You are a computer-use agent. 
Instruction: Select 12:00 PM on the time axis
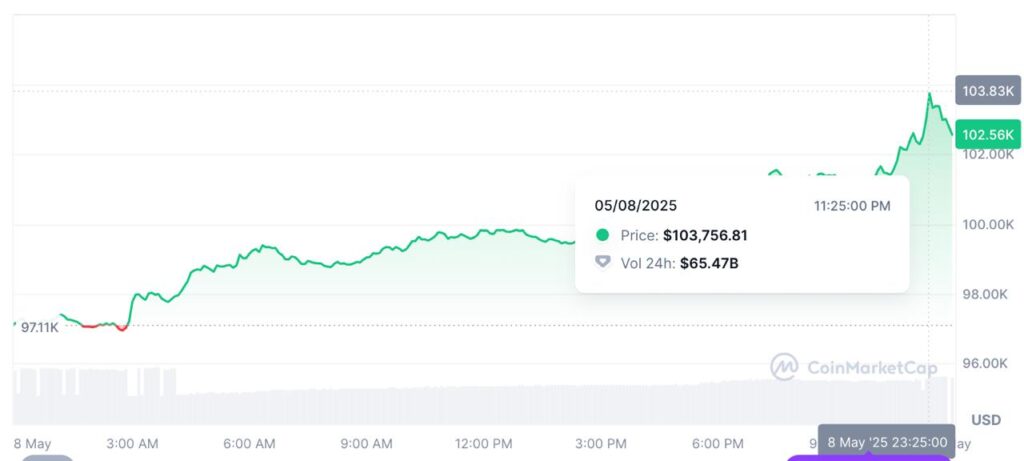(x=482, y=443)
